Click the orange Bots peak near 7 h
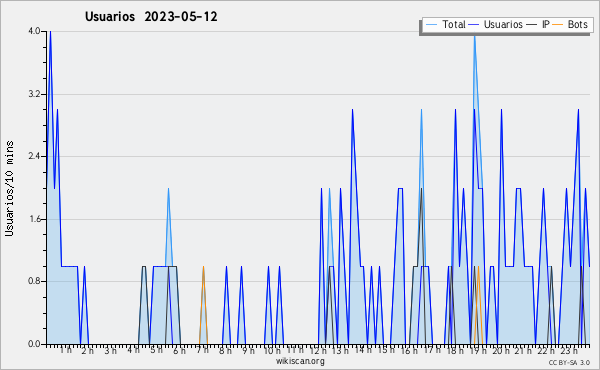This screenshot has width=600, height=370. coord(203,267)
